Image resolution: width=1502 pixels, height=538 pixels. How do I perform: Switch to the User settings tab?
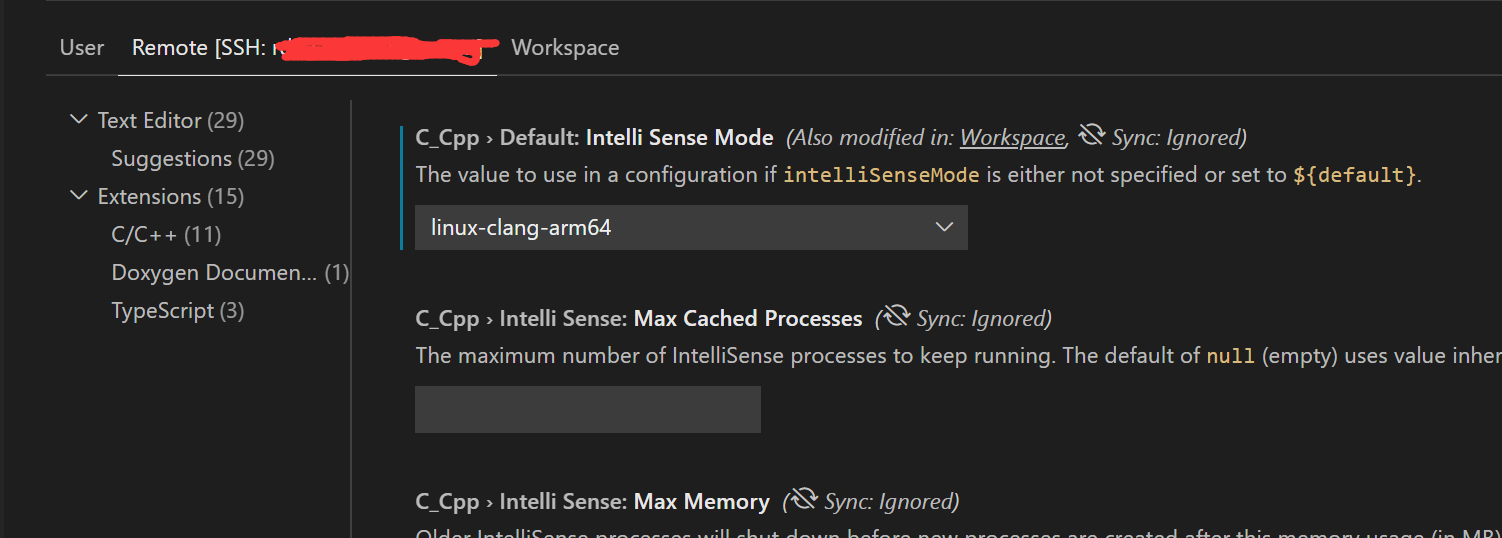[82, 48]
